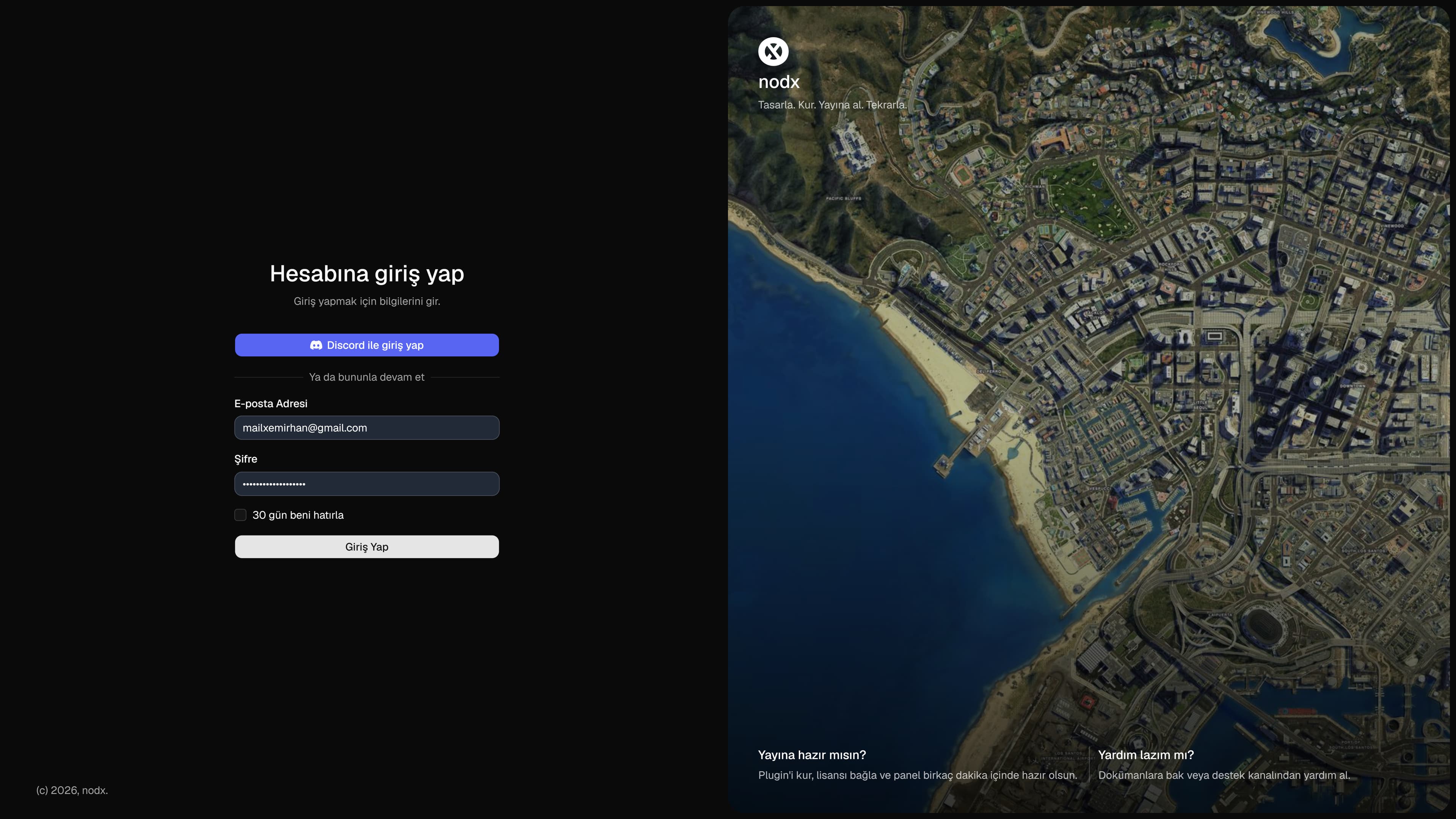The height and width of the screenshot is (819, 1456).
Task: Click the 'Yardım lazım mı?' heading
Action: pyautogui.click(x=1146, y=755)
